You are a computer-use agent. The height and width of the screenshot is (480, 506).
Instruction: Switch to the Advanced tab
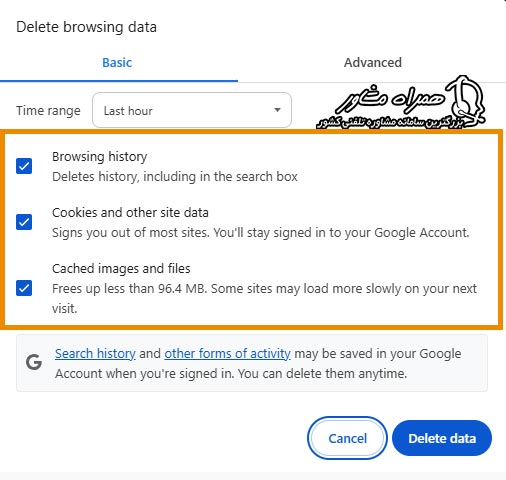click(373, 62)
